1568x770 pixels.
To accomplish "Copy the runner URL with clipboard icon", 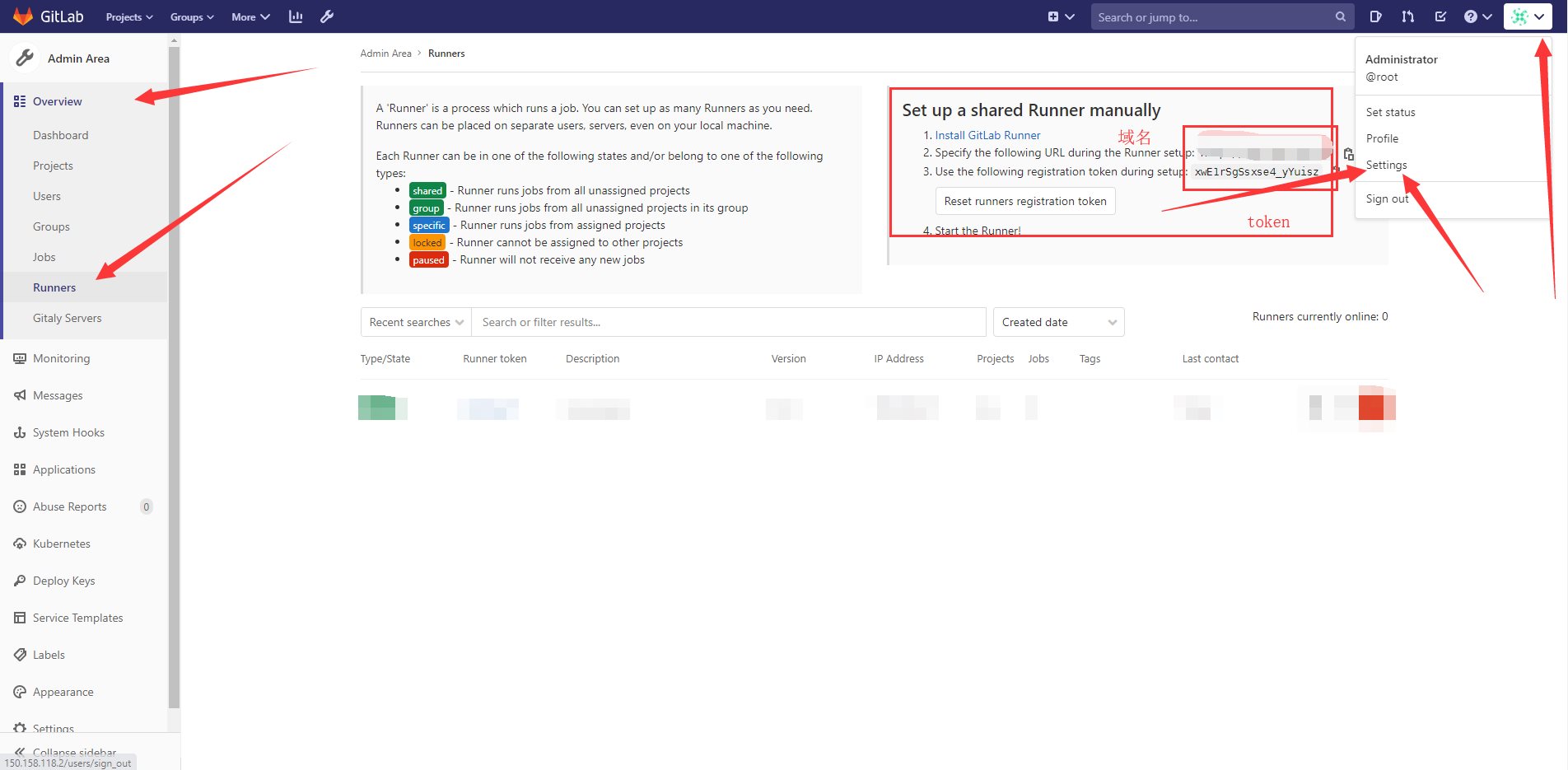I will 1348,154.
